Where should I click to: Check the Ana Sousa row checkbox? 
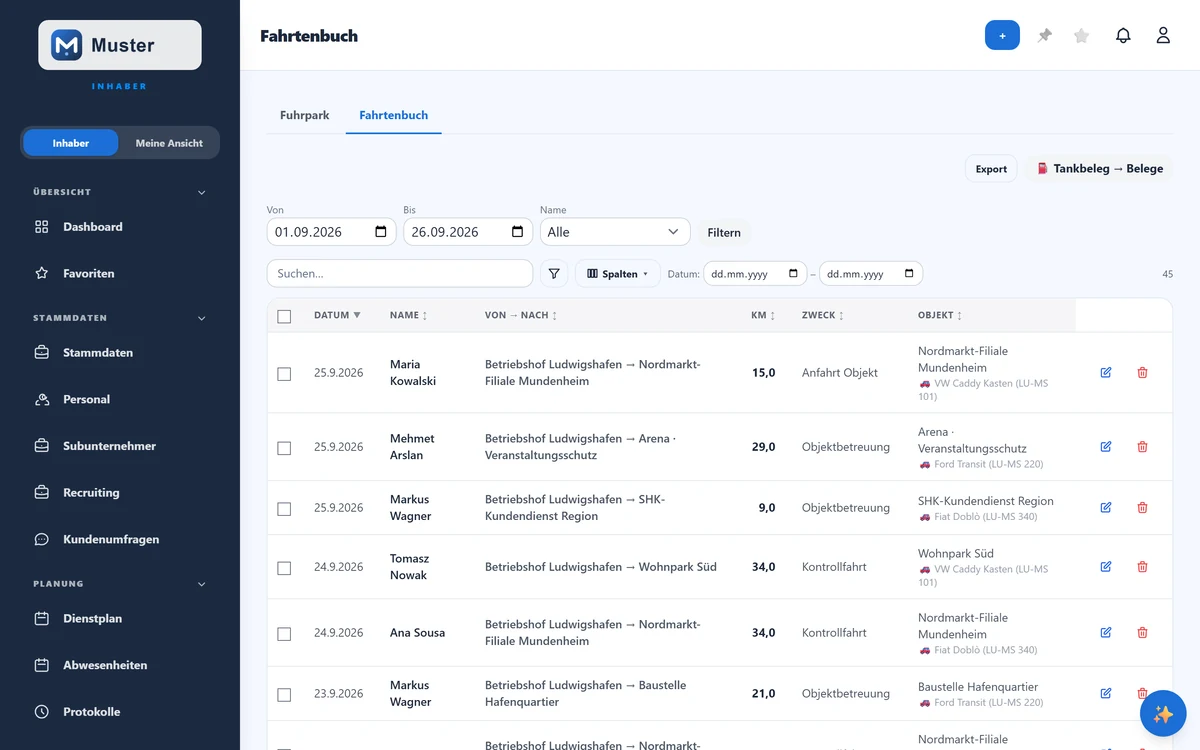tap(284, 634)
